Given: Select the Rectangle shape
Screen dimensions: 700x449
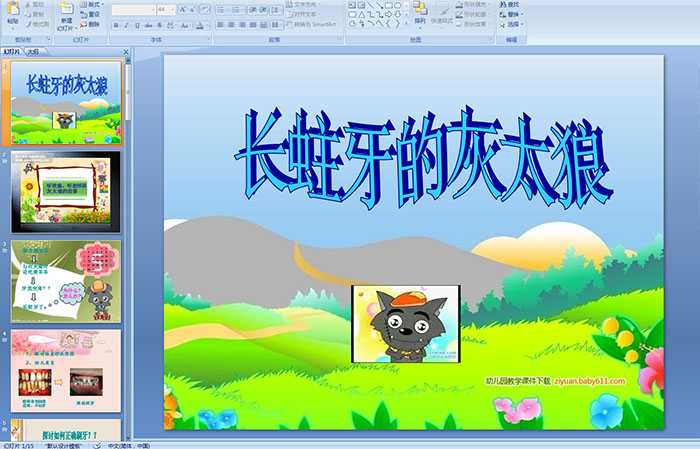Looking at the screenshot, I should click(388, 5).
